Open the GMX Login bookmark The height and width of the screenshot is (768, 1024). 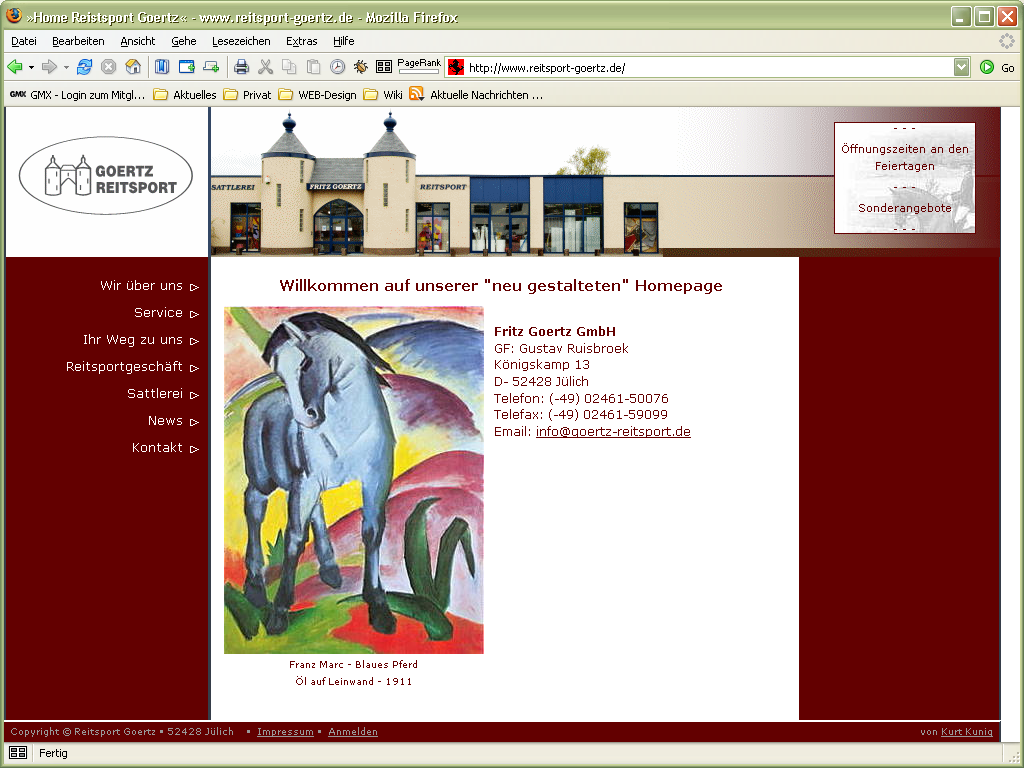click(x=77, y=95)
